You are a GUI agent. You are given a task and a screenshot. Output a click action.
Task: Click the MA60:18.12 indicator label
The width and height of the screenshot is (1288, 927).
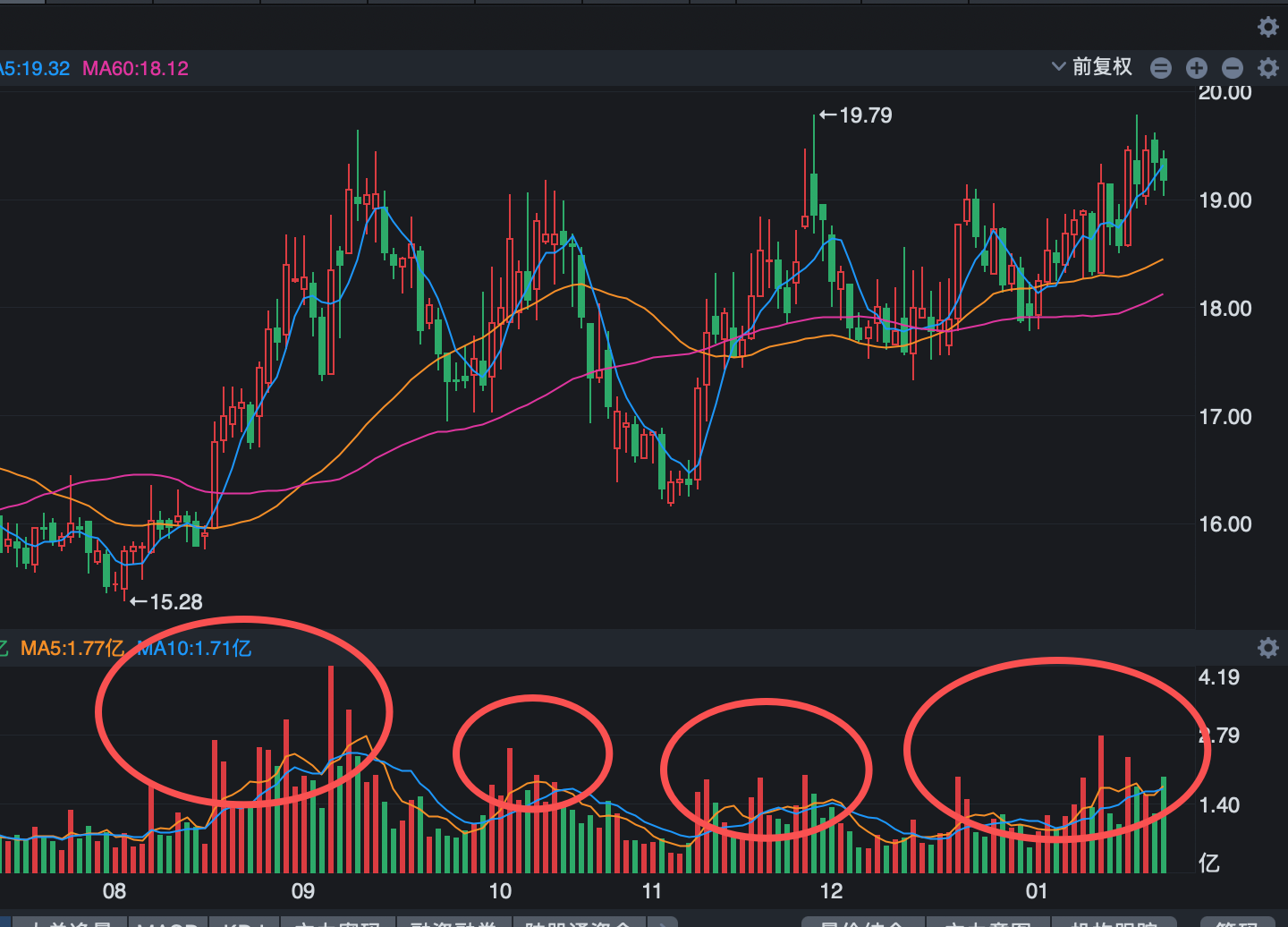[135, 68]
